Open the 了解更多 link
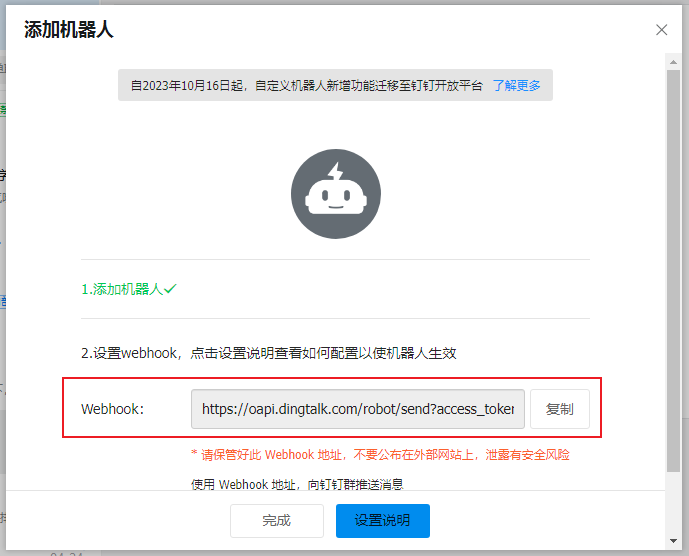Screen dimensions: 689x556 click(516, 85)
